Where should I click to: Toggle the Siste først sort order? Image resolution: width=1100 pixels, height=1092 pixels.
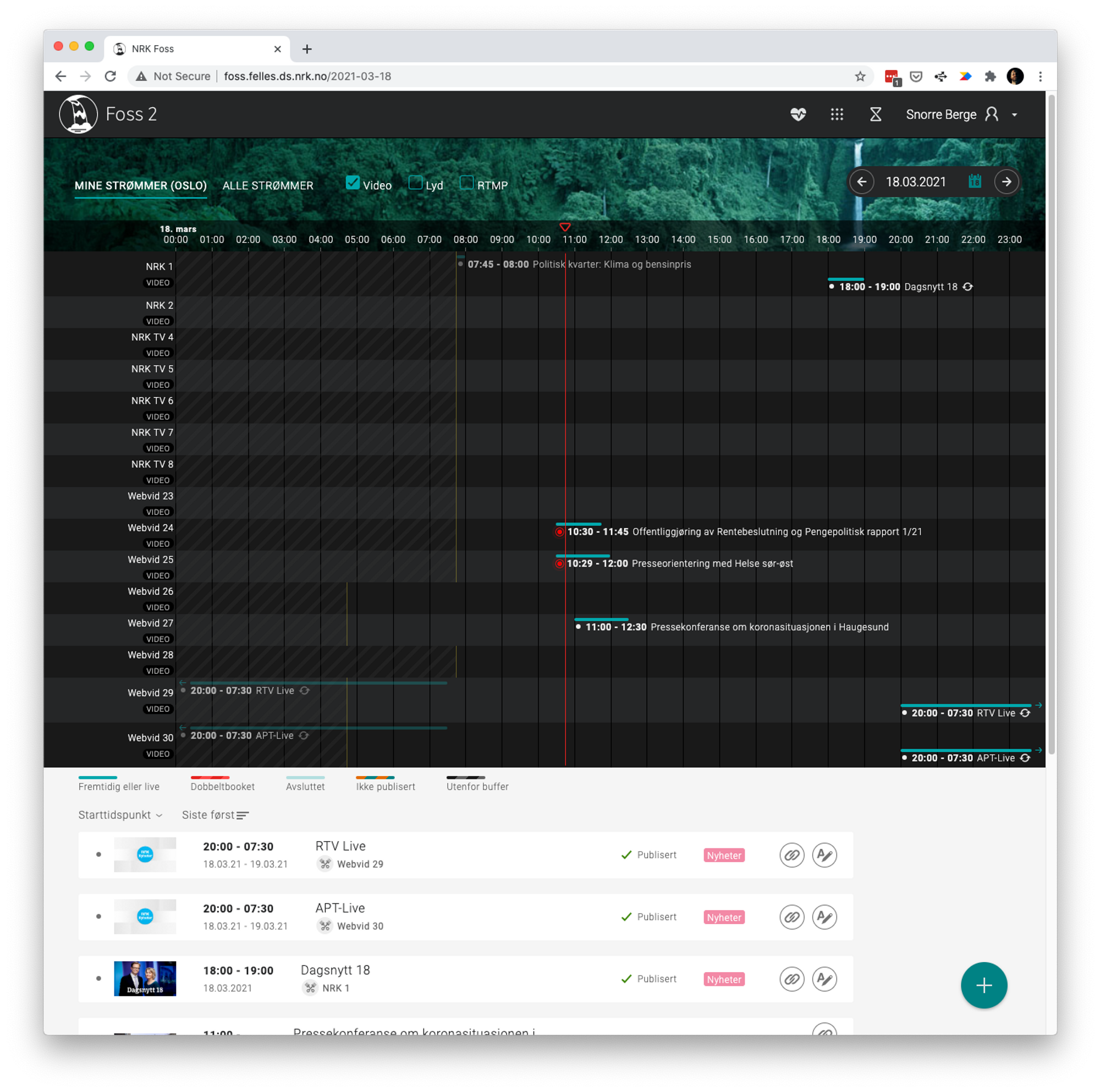click(215, 815)
